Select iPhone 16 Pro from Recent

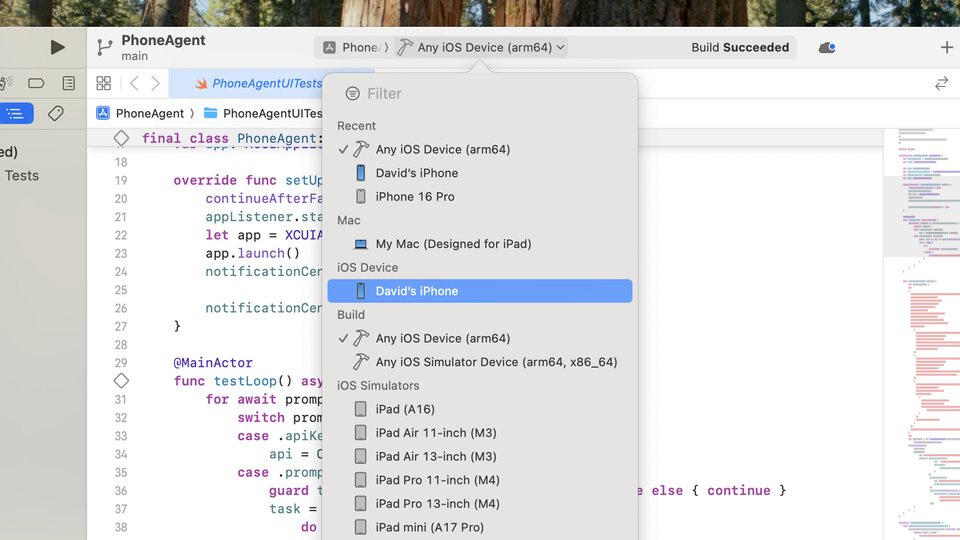pyautogui.click(x=414, y=197)
